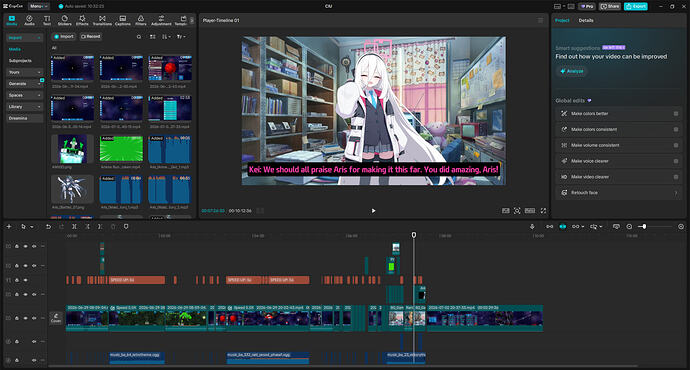Add a marker on the timeline

126,227
